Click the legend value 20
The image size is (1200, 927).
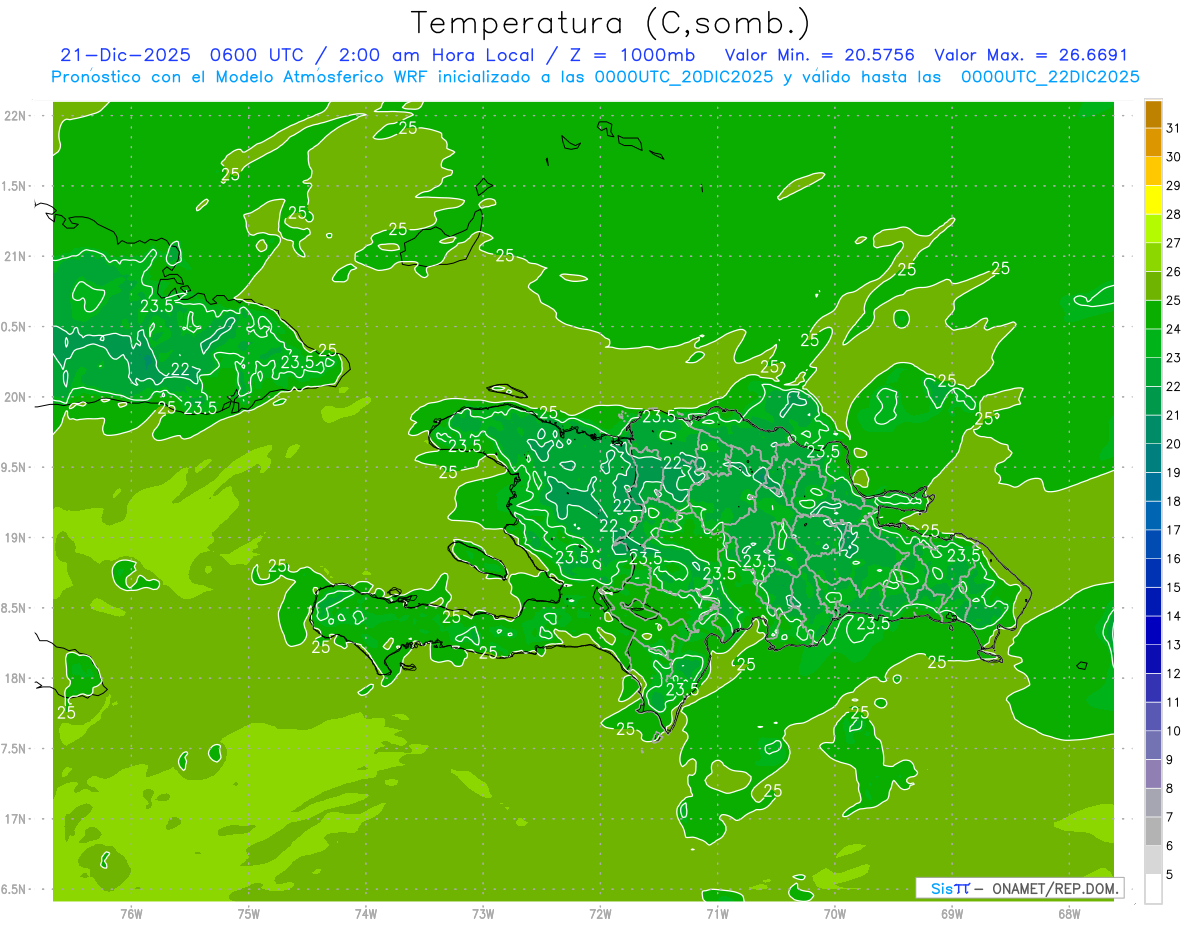(1174, 444)
